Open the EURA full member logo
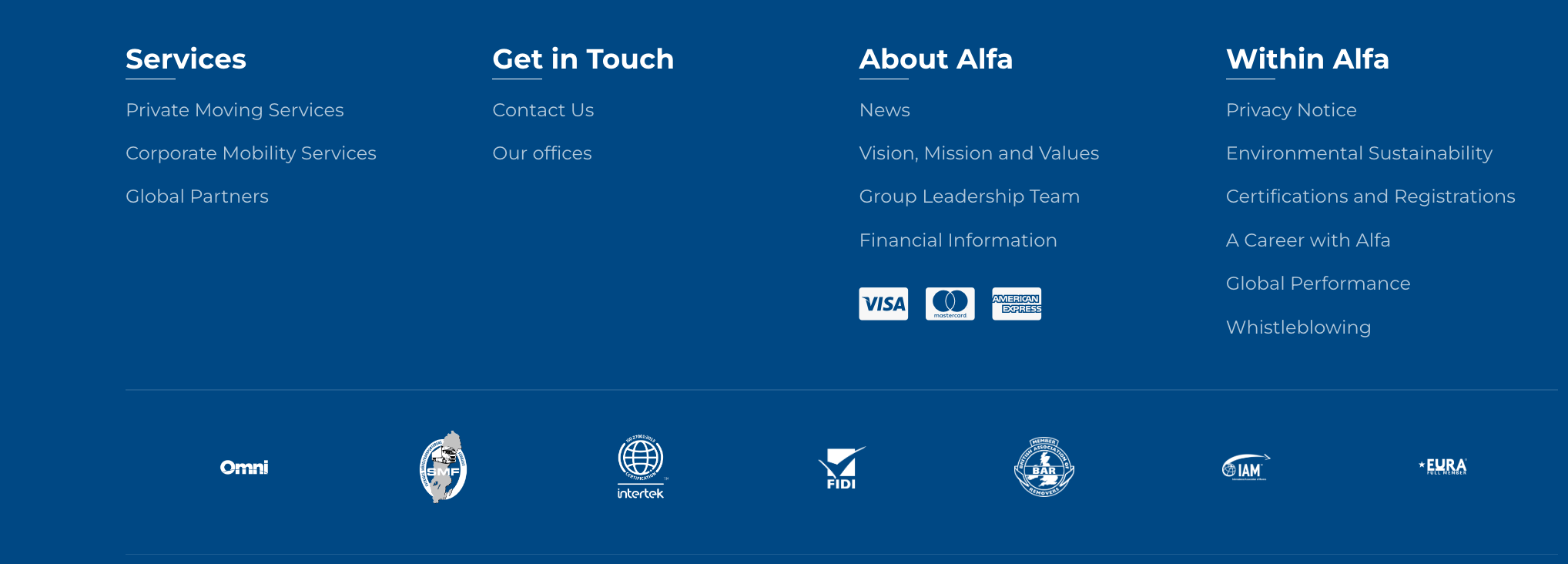The height and width of the screenshot is (564, 1568). click(1443, 466)
